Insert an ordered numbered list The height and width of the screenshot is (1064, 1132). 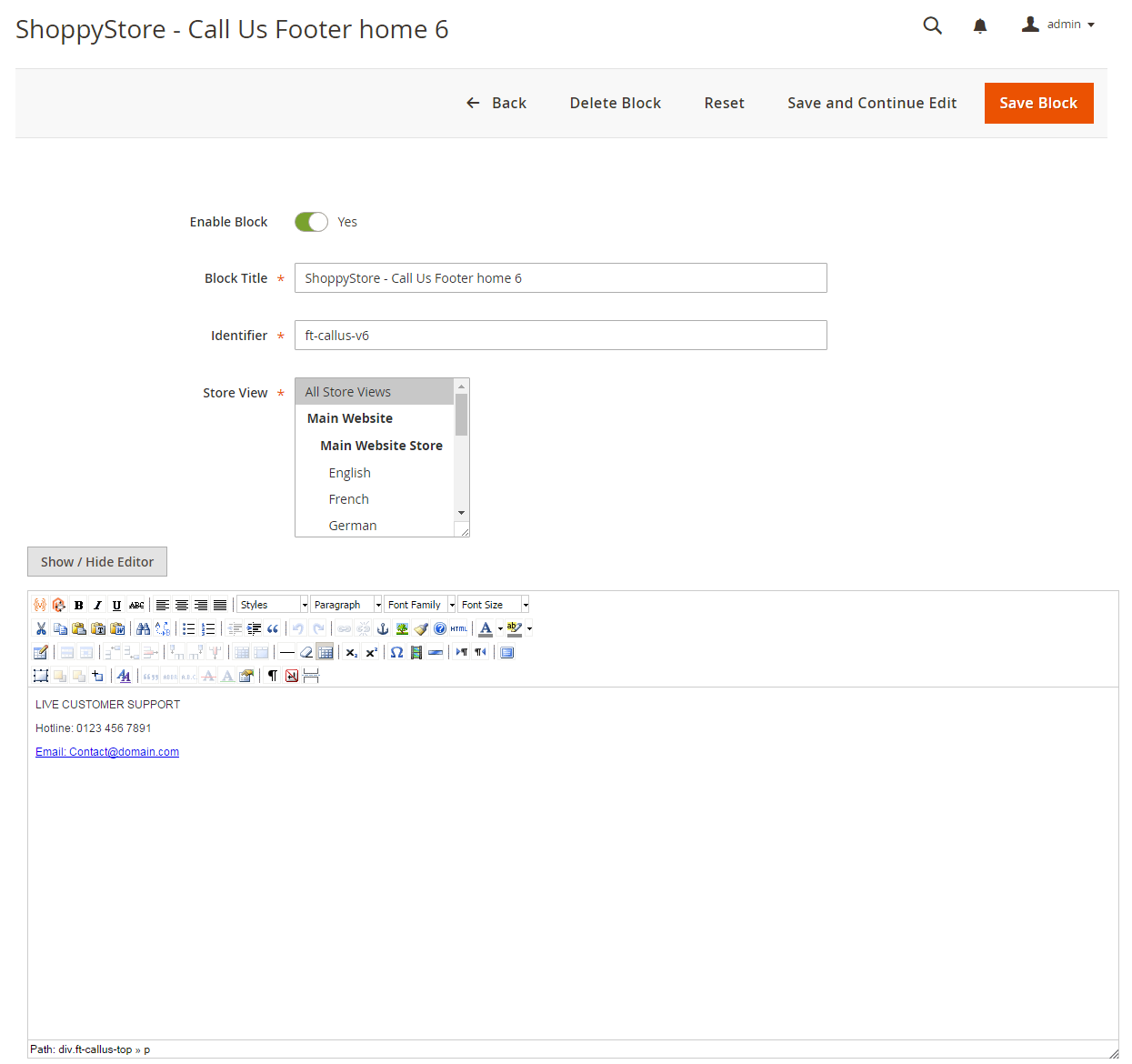point(207,628)
